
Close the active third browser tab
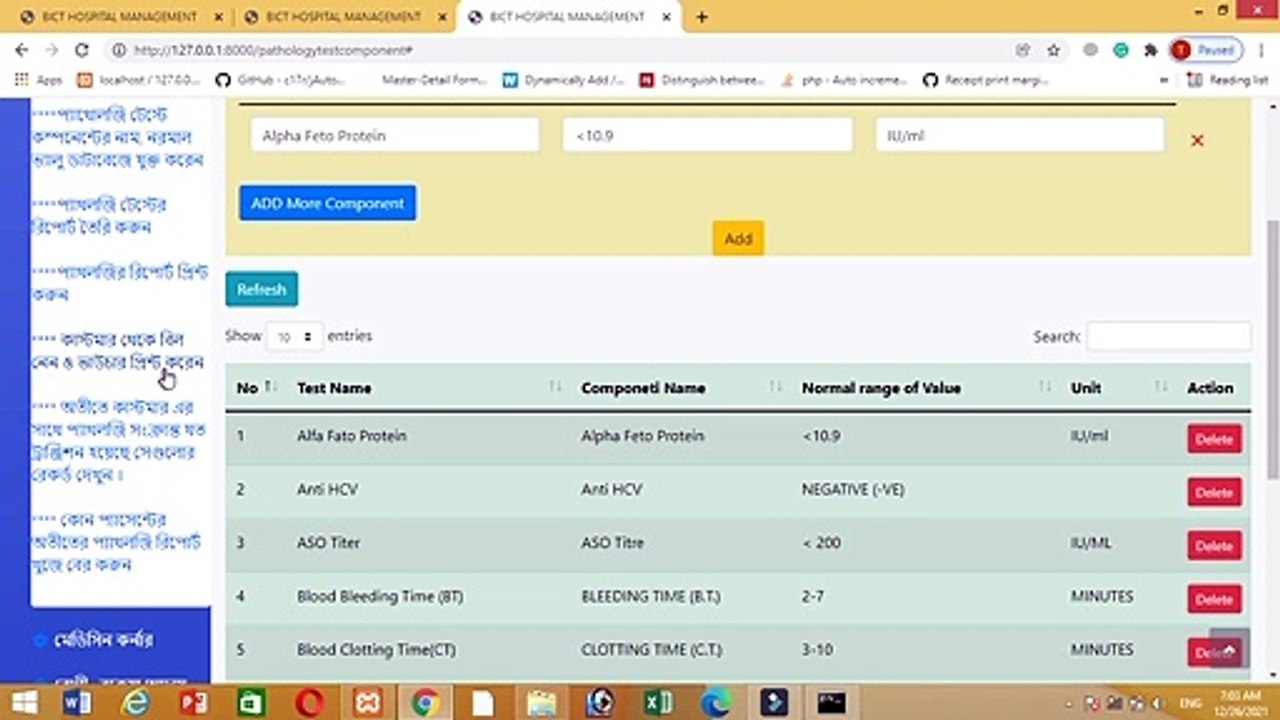click(667, 17)
